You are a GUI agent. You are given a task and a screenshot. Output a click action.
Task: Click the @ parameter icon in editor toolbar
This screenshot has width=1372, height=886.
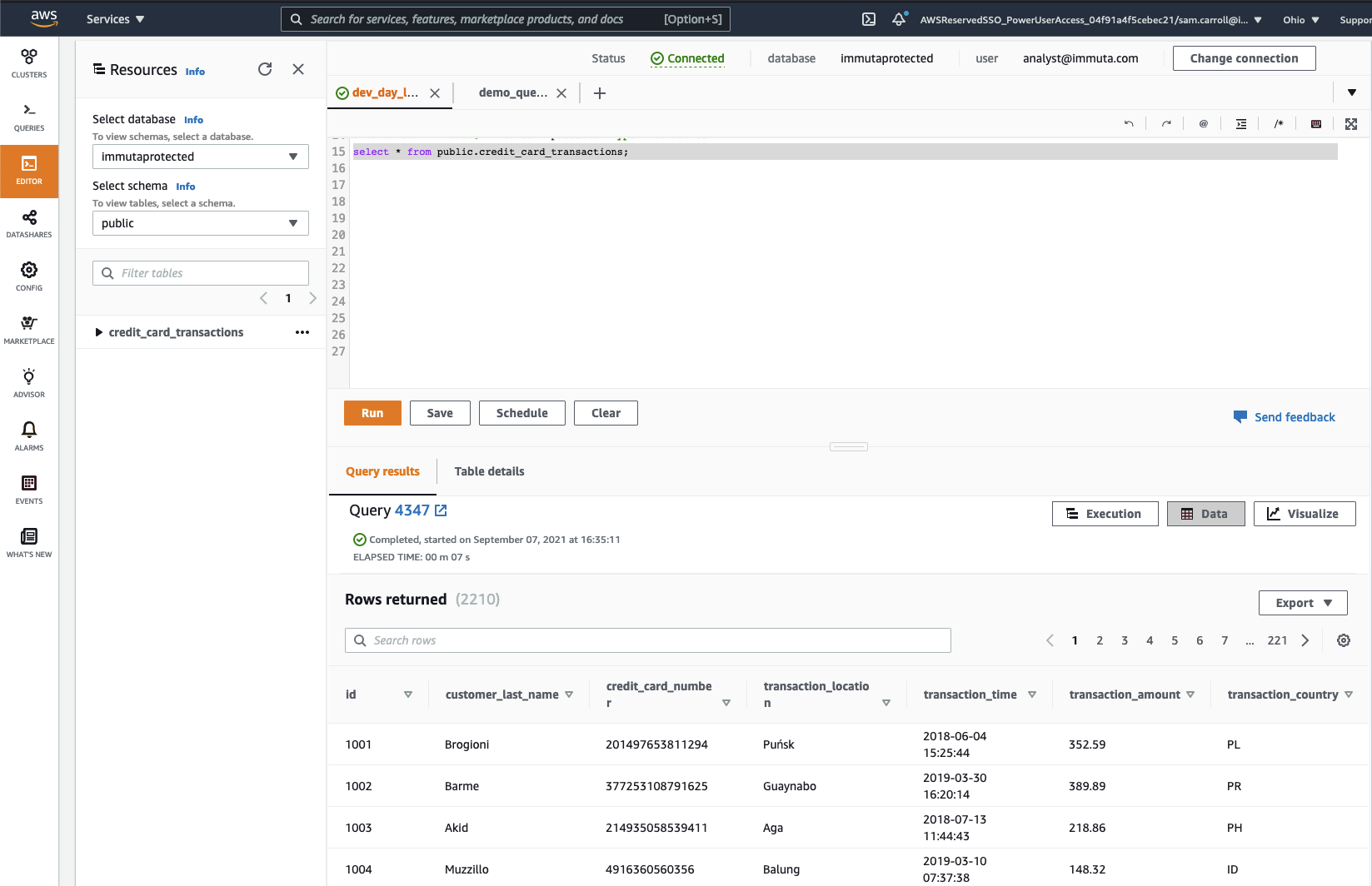[1204, 123]
